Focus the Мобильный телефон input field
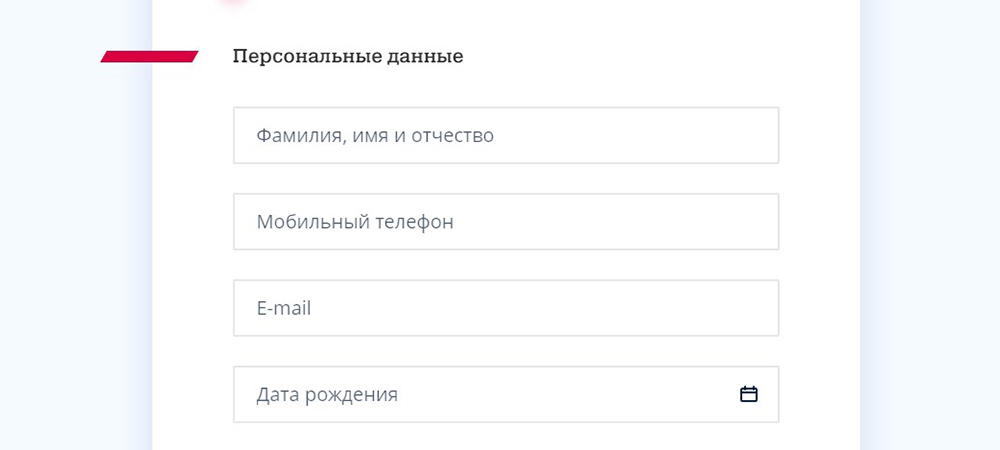Screen dimensions: 1000x450 [x=506, y=221]
